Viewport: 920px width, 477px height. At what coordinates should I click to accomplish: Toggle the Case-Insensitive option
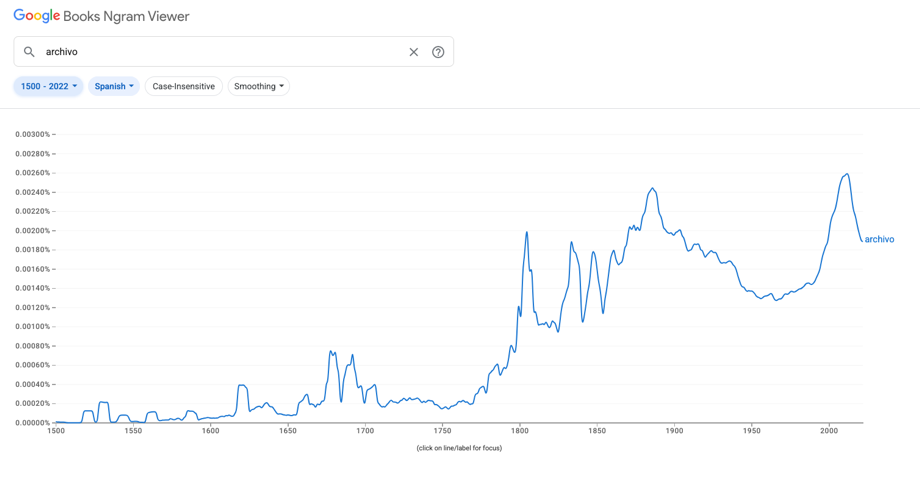coord(184,86)
